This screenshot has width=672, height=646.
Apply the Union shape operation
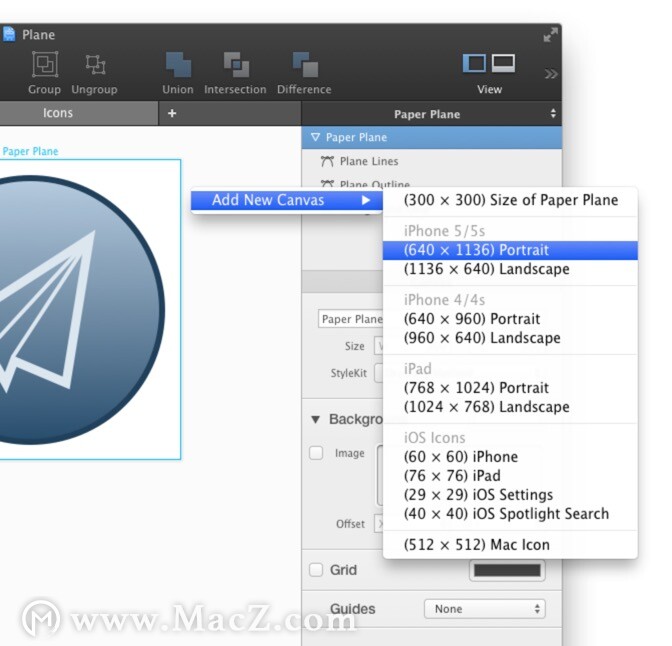178,64
